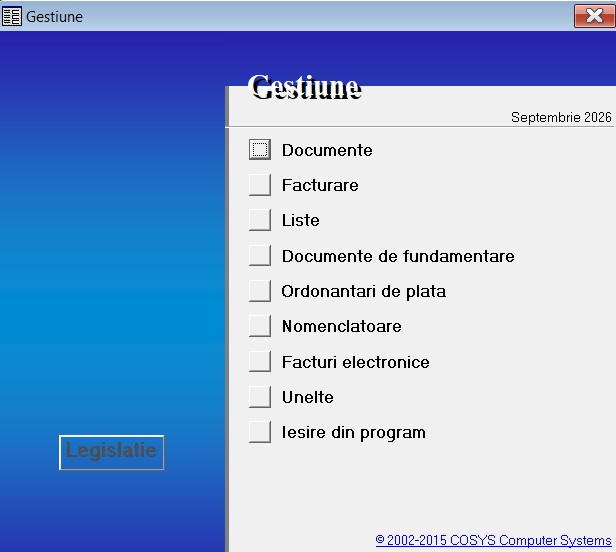Click the Facturare label text
This screenshot has height=552, width=616.
pyautogui.click(x=320, y=185)
